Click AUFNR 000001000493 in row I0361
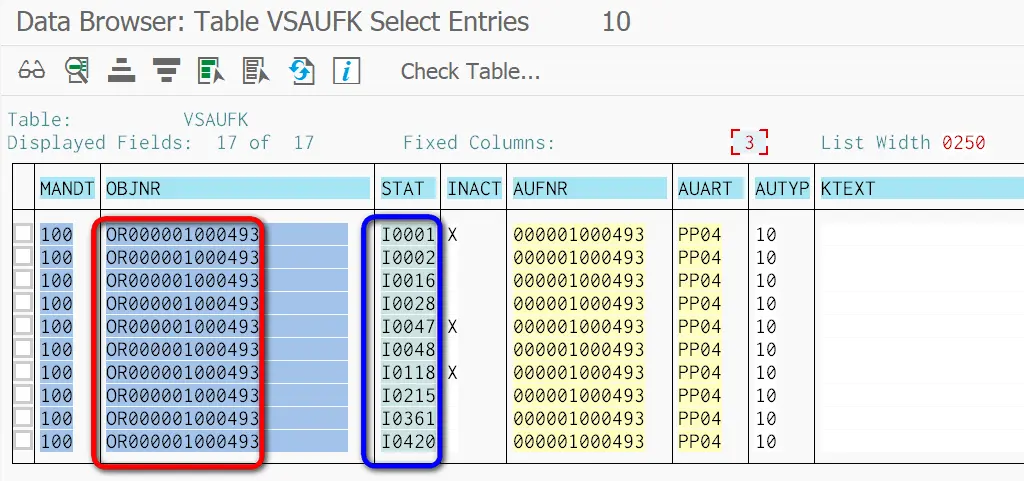The image size is (1024, 481). [579, 418]
